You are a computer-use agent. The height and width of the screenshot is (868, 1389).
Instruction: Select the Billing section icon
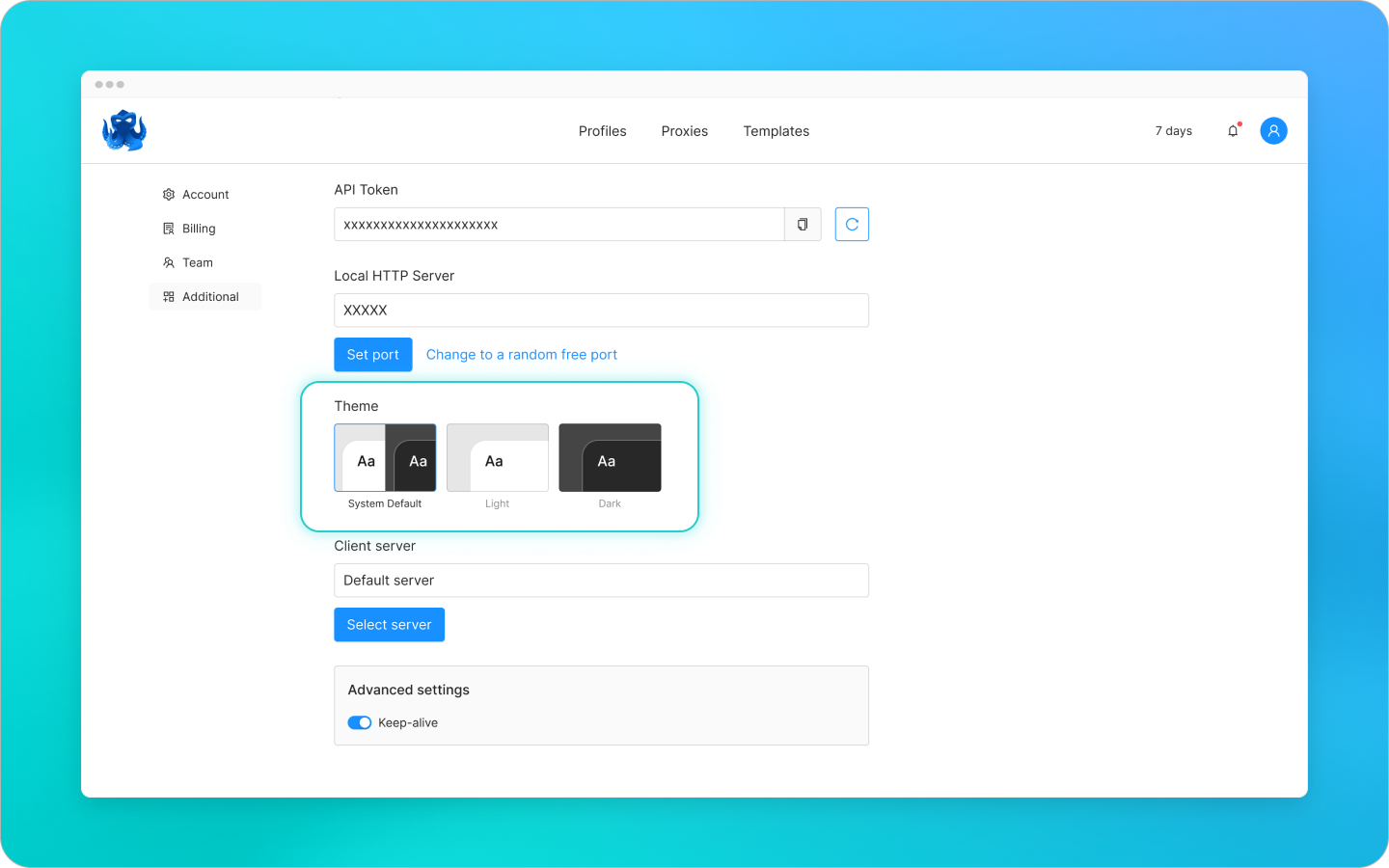tap(168, 228)
